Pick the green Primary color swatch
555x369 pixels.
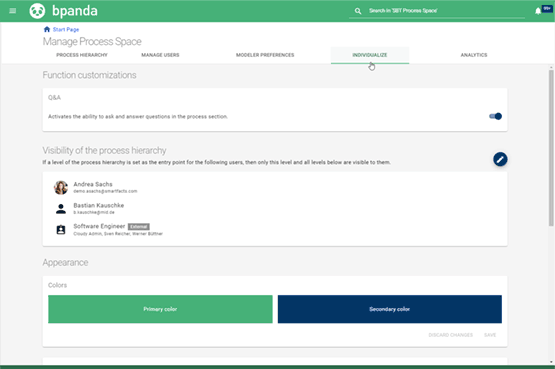160,309
